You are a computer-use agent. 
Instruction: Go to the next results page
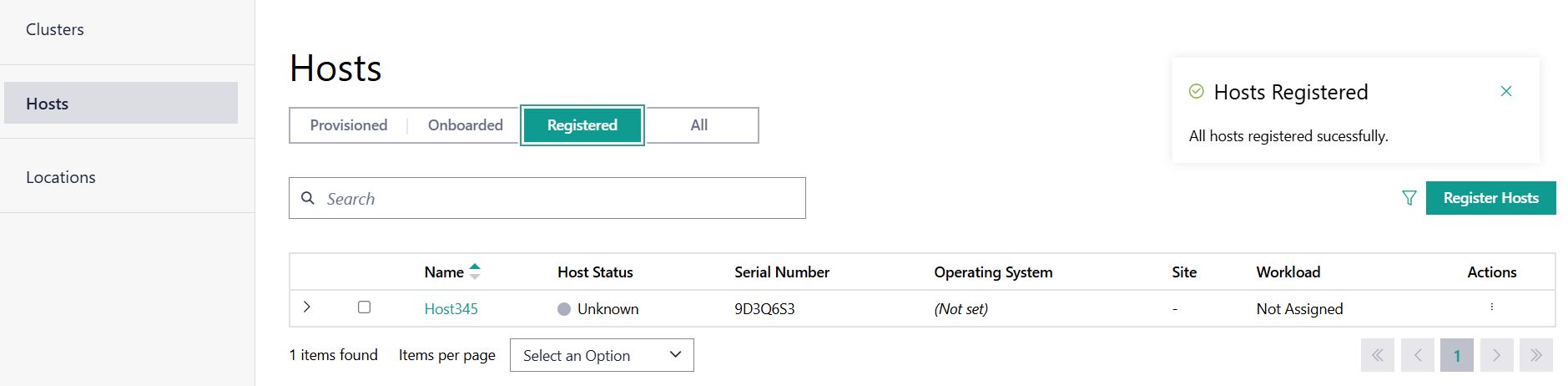tap(1496, 355)
